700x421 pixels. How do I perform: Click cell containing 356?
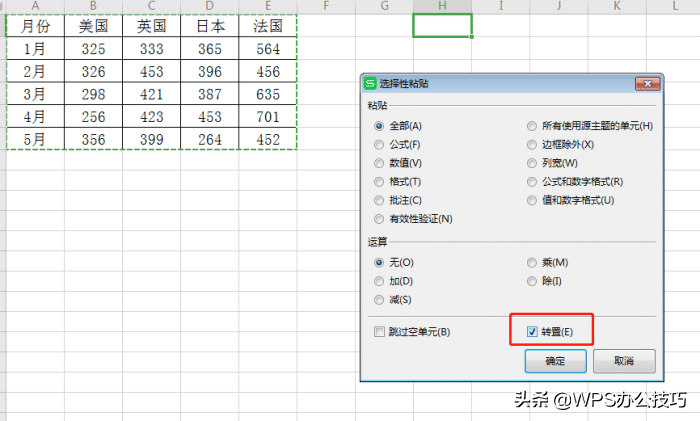tap(93, 139)
